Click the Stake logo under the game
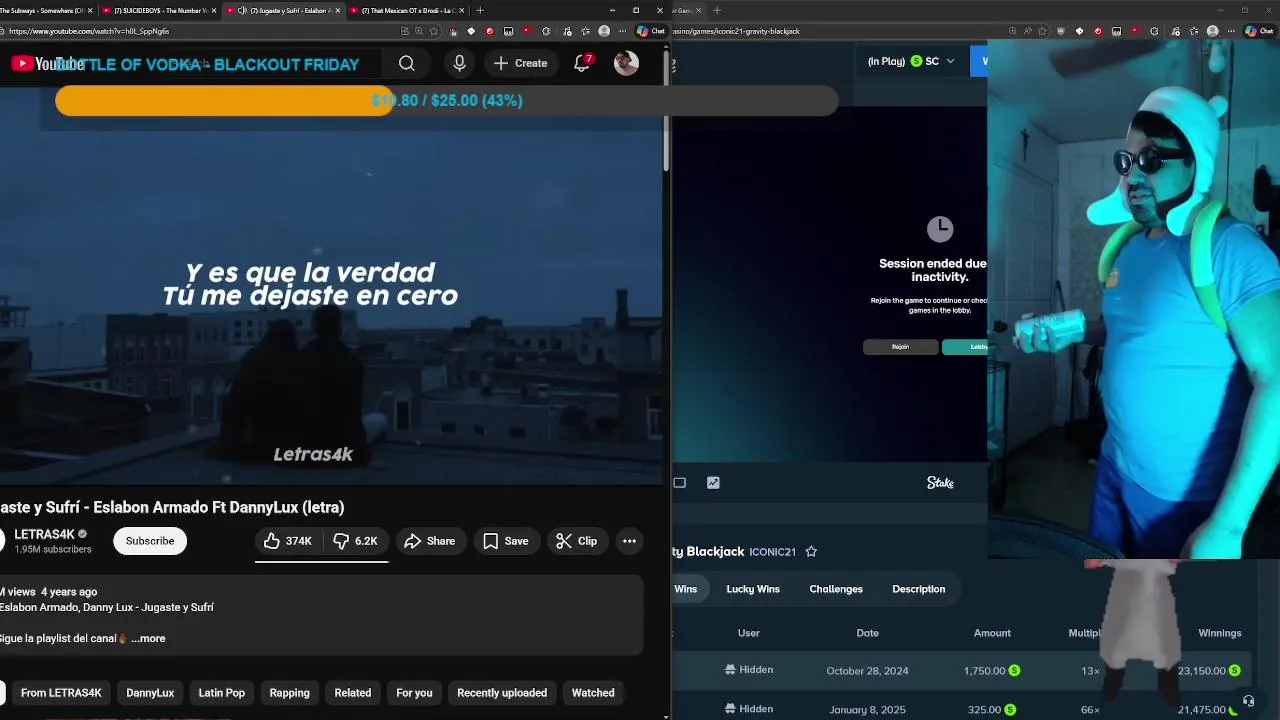Image resolution: width=1280 pixels, height=720 pixels. (x=940, y=483)
